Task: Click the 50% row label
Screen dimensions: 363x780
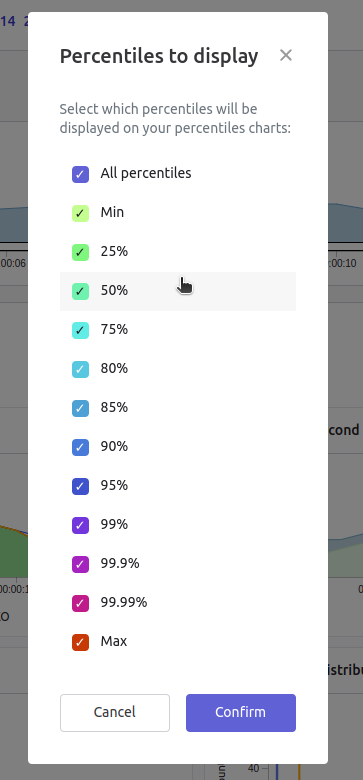Action: click(114, 291)
